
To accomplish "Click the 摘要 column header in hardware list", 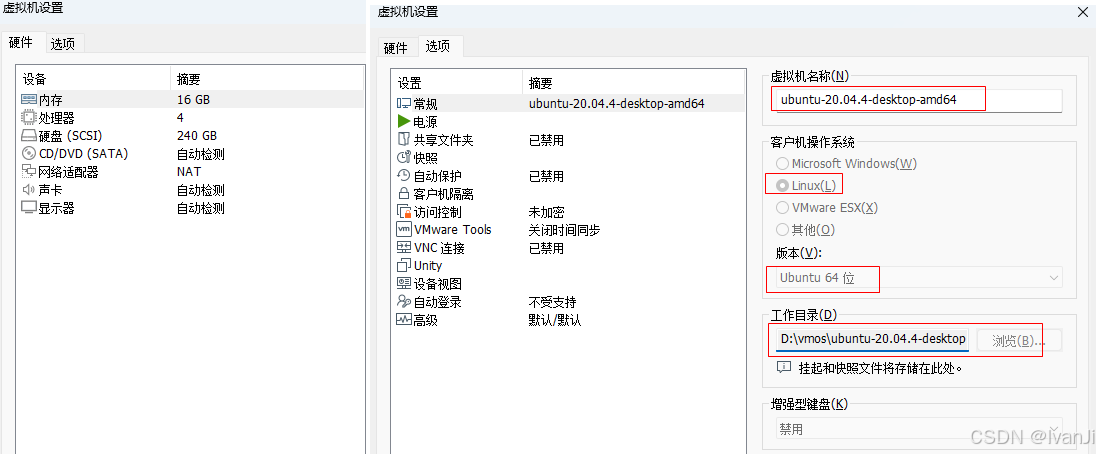I will (266, 79).
